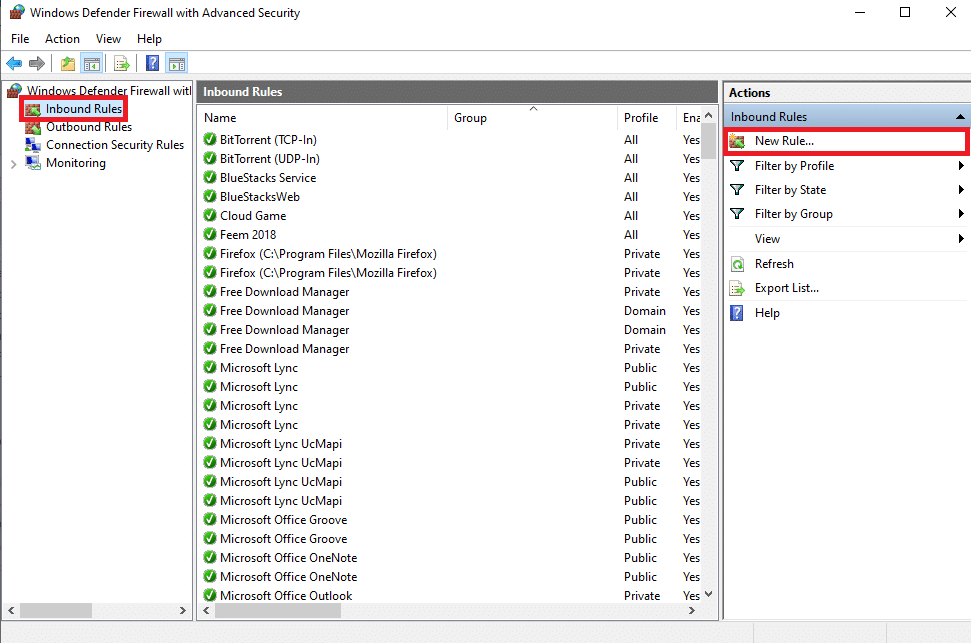Collapse the Inbound Rules actions section

(x=960, y=117)
